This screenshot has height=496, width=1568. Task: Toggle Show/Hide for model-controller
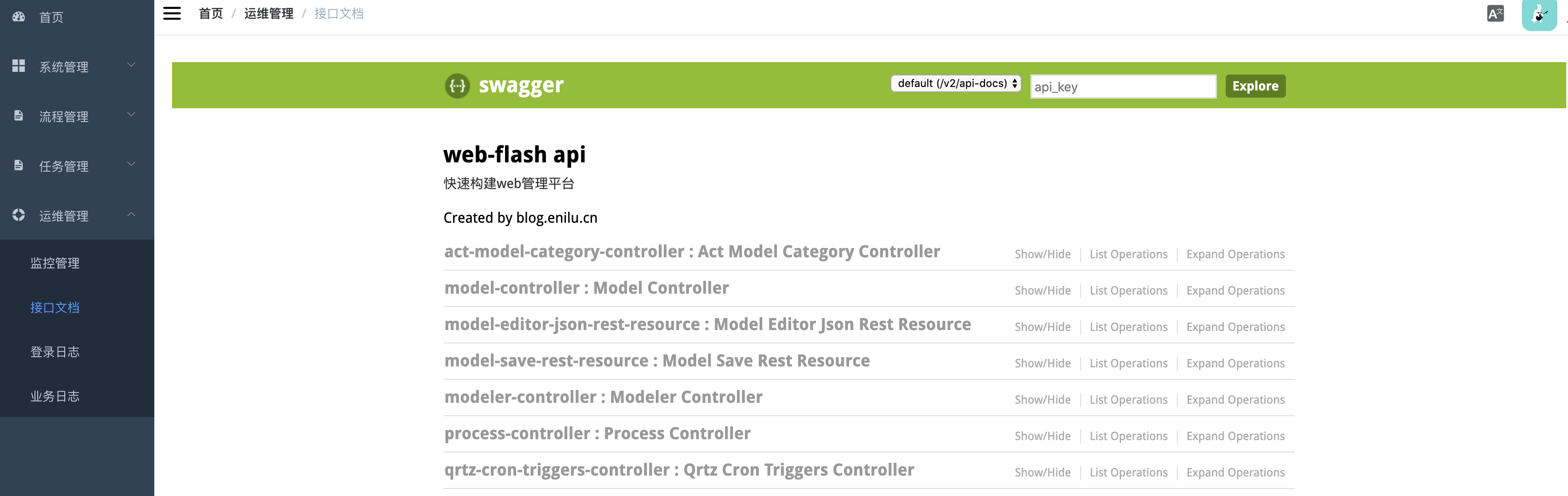(x=1042, y=291)
